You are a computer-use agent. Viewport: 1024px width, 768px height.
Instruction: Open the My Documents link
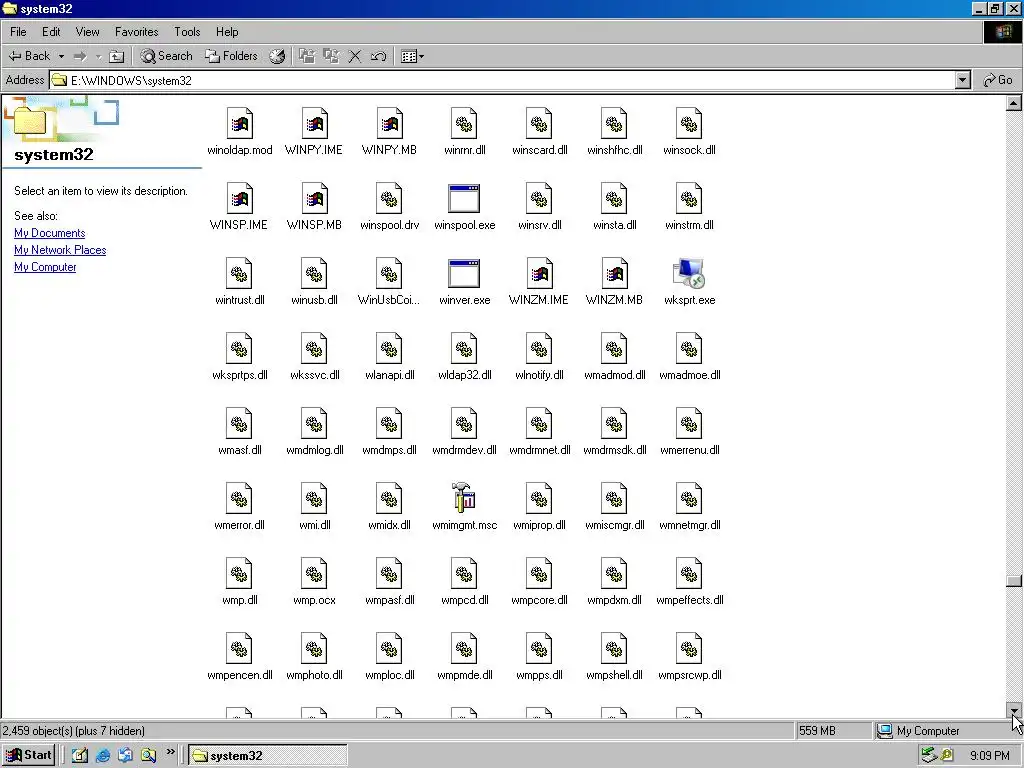click(50, 233)
